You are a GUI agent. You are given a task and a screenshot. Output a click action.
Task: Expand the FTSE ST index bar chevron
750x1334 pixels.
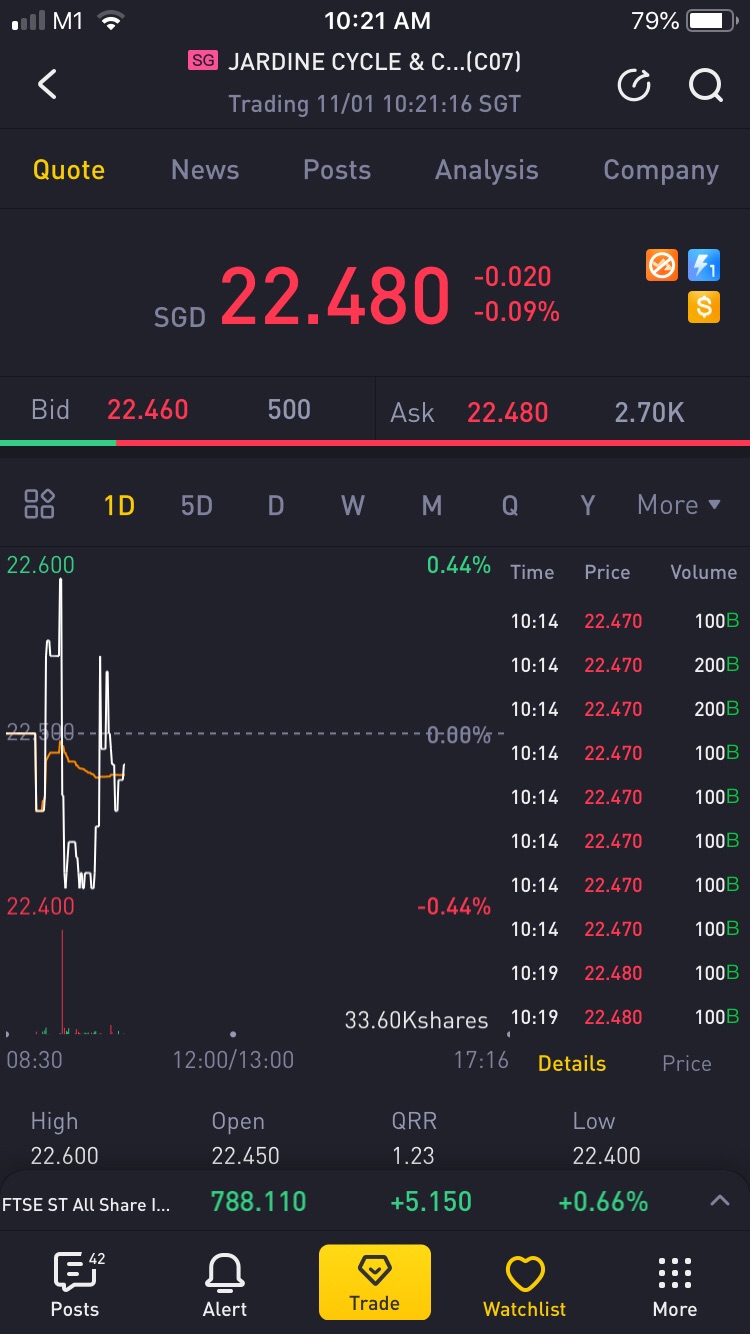click(720, 1201)
